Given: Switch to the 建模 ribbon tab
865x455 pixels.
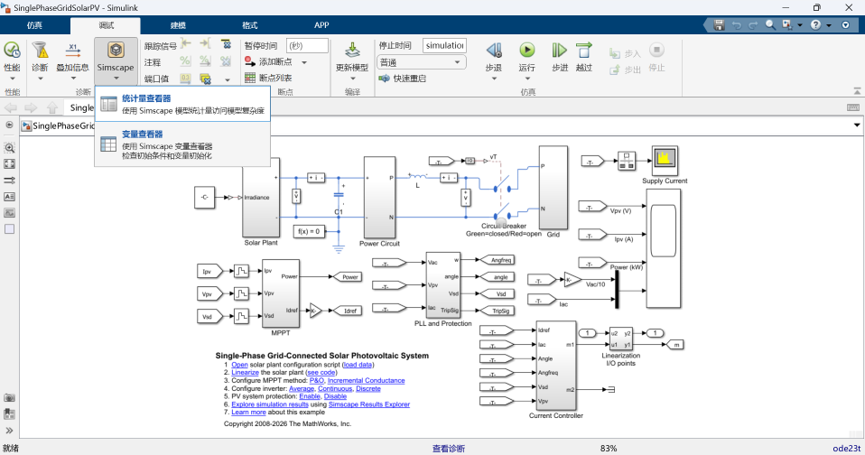Looking at the screenshot, I should 178,25.
